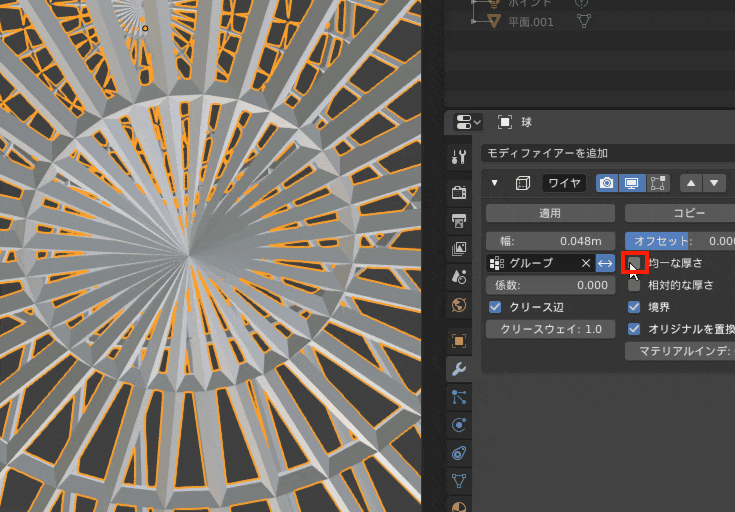The width and height of the screenshot is (735, 512).
Task: Open the View Layer properties tab
Action: [x=459, y=248]
